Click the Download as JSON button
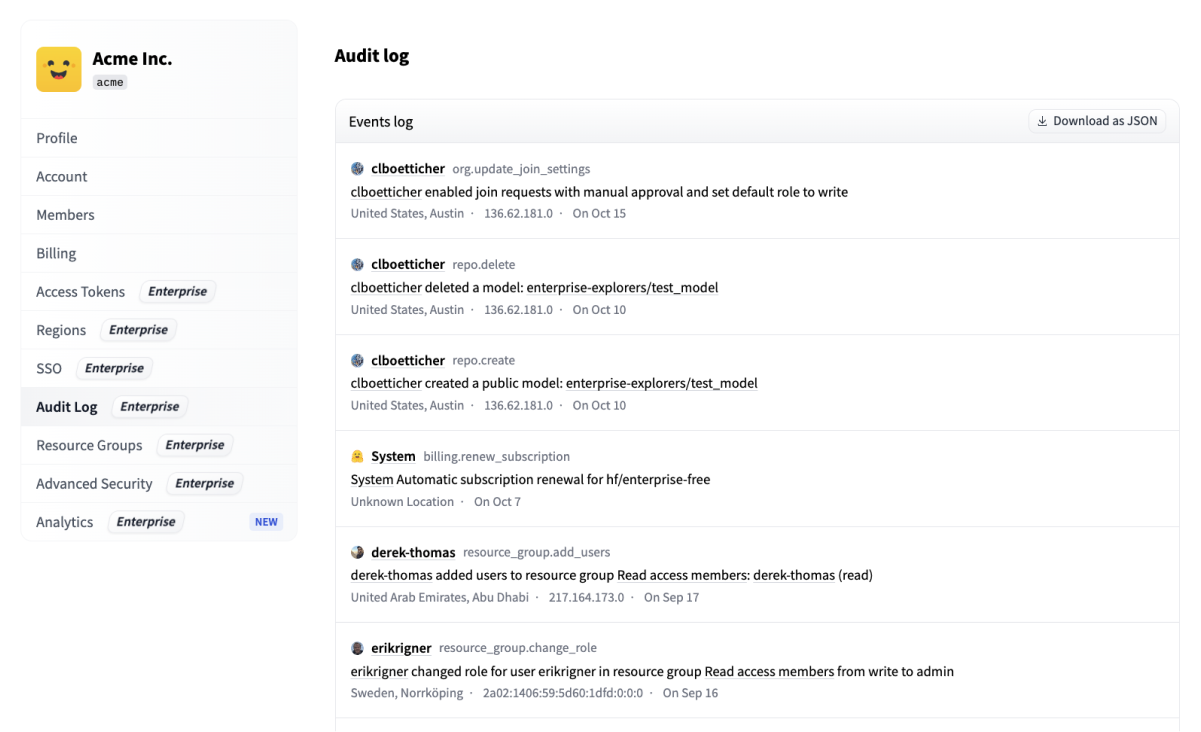The width and height of the screenshot is (1201, 732). pyautogui.click(x=1097, y=120)
